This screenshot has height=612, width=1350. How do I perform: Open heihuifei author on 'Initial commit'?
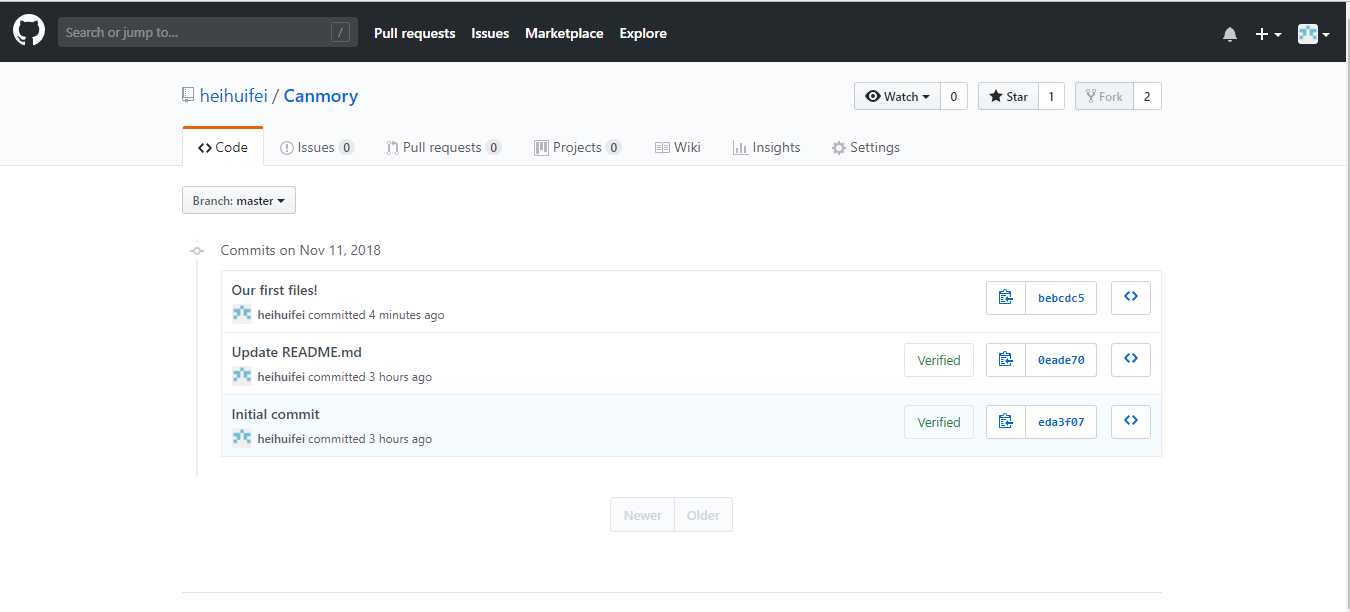point(281,439)
